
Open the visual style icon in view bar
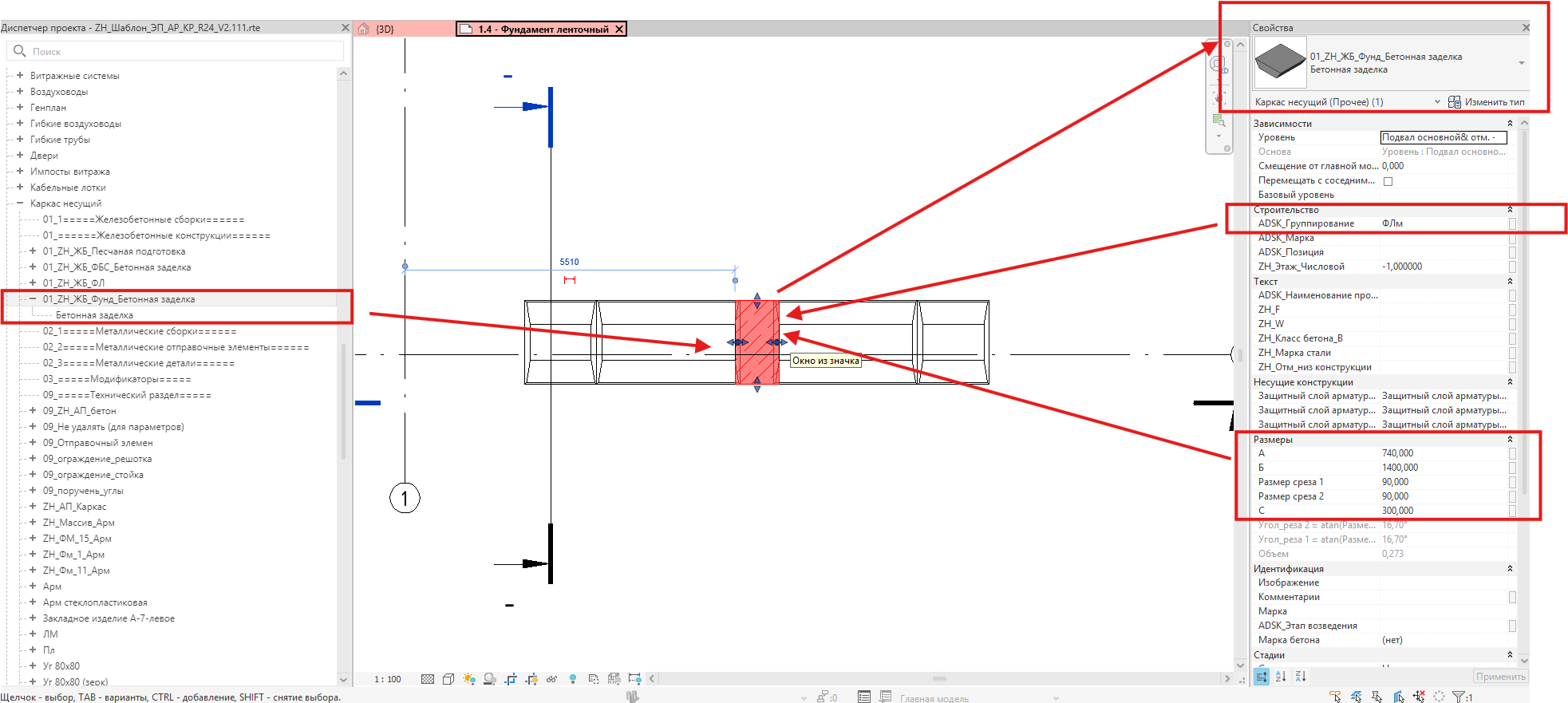[448, 679]
